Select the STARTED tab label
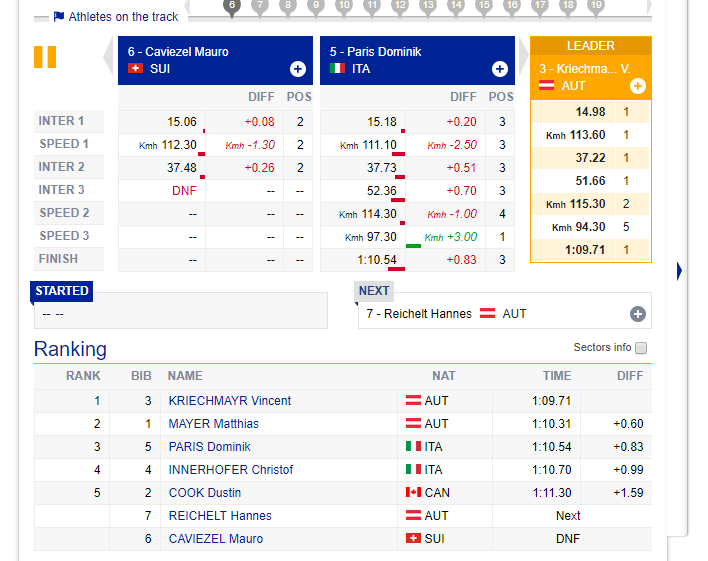 click(x=62, y=291)
